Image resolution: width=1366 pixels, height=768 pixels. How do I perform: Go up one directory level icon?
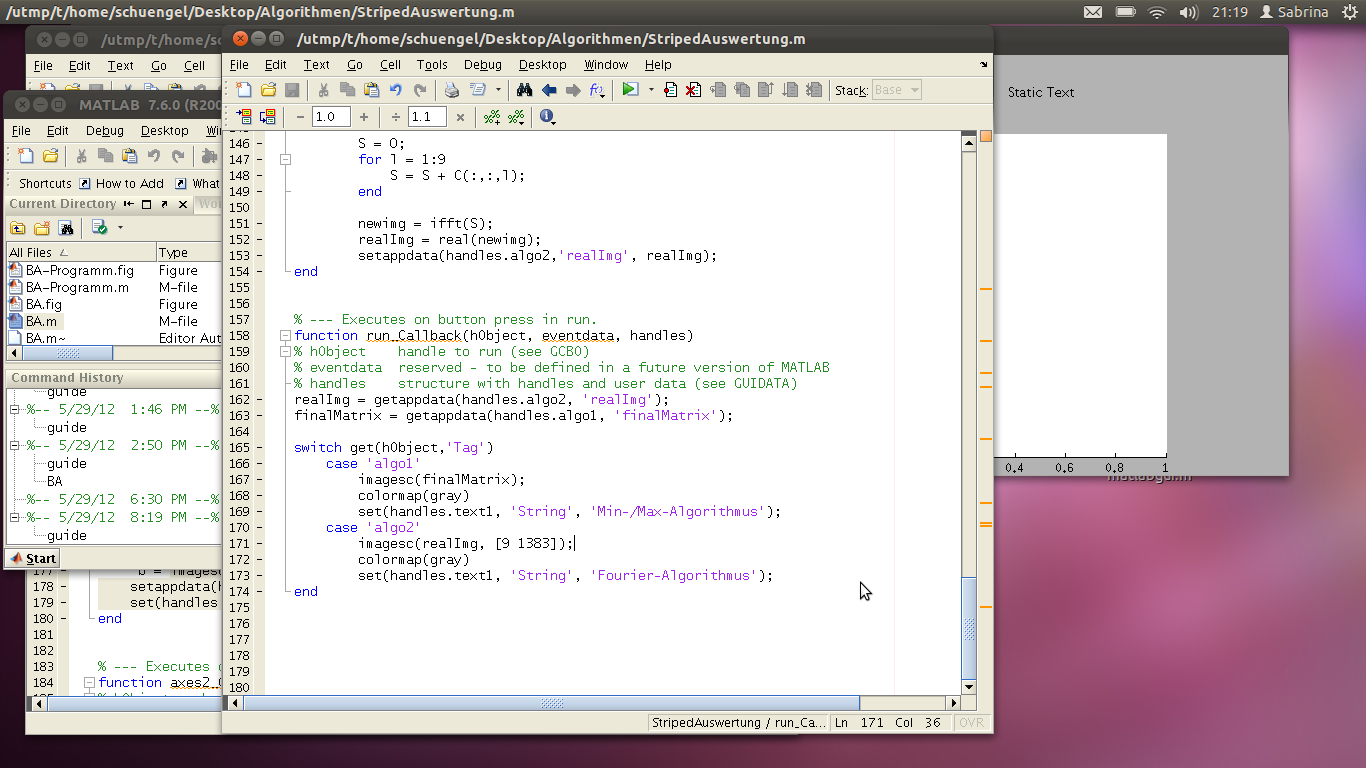click(x=18, y=228)
